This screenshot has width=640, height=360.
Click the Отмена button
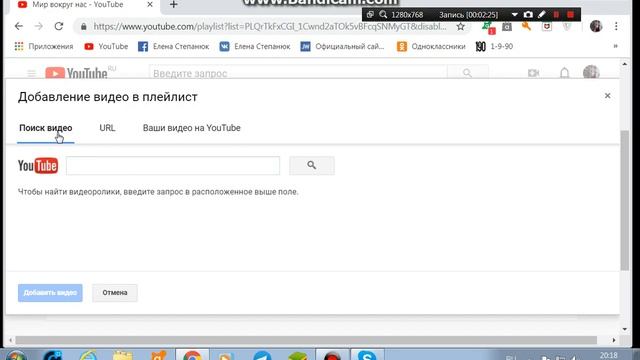click(x=115, y=293)
